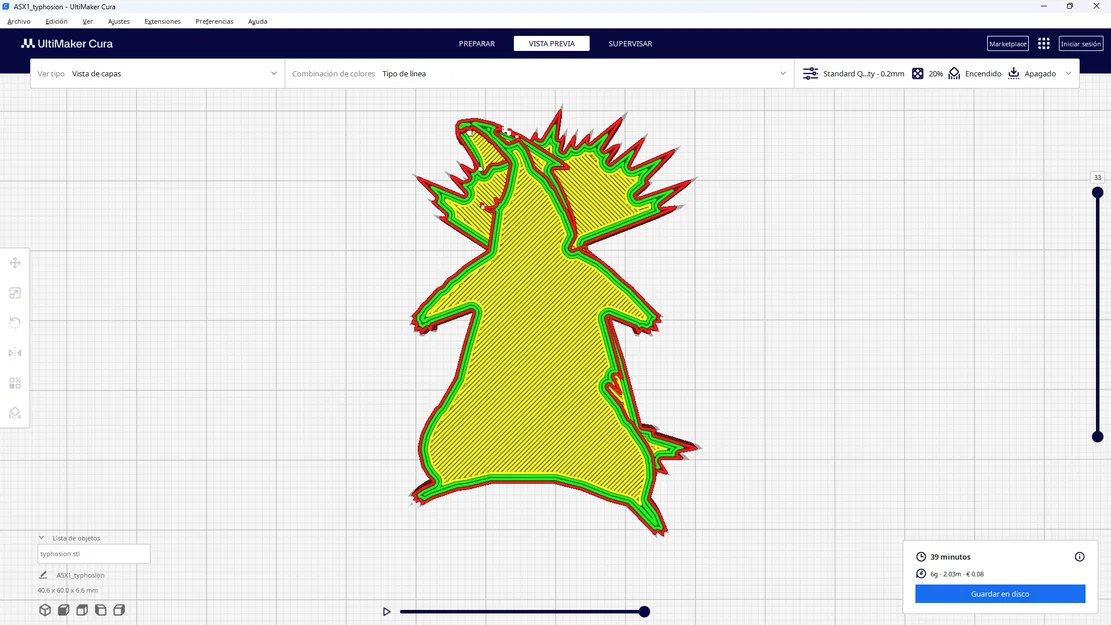Image resolution: width=1111 pixels, height=625 pixels.
Task: Collapse the Lista de objetos panel
Action: [x=41, y=537]
